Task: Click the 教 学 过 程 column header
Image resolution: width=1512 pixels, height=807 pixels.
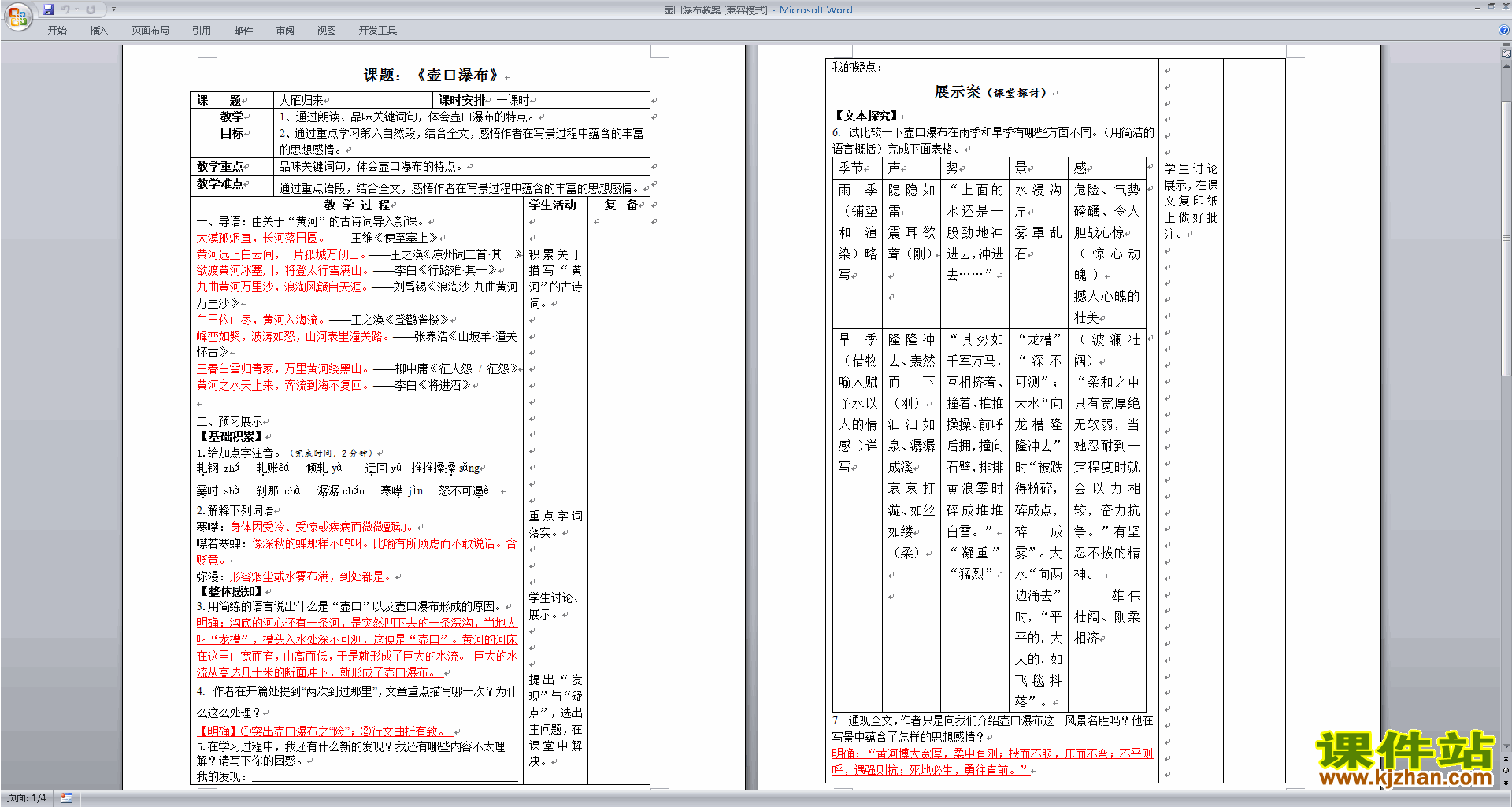Action: coord(357,205)
